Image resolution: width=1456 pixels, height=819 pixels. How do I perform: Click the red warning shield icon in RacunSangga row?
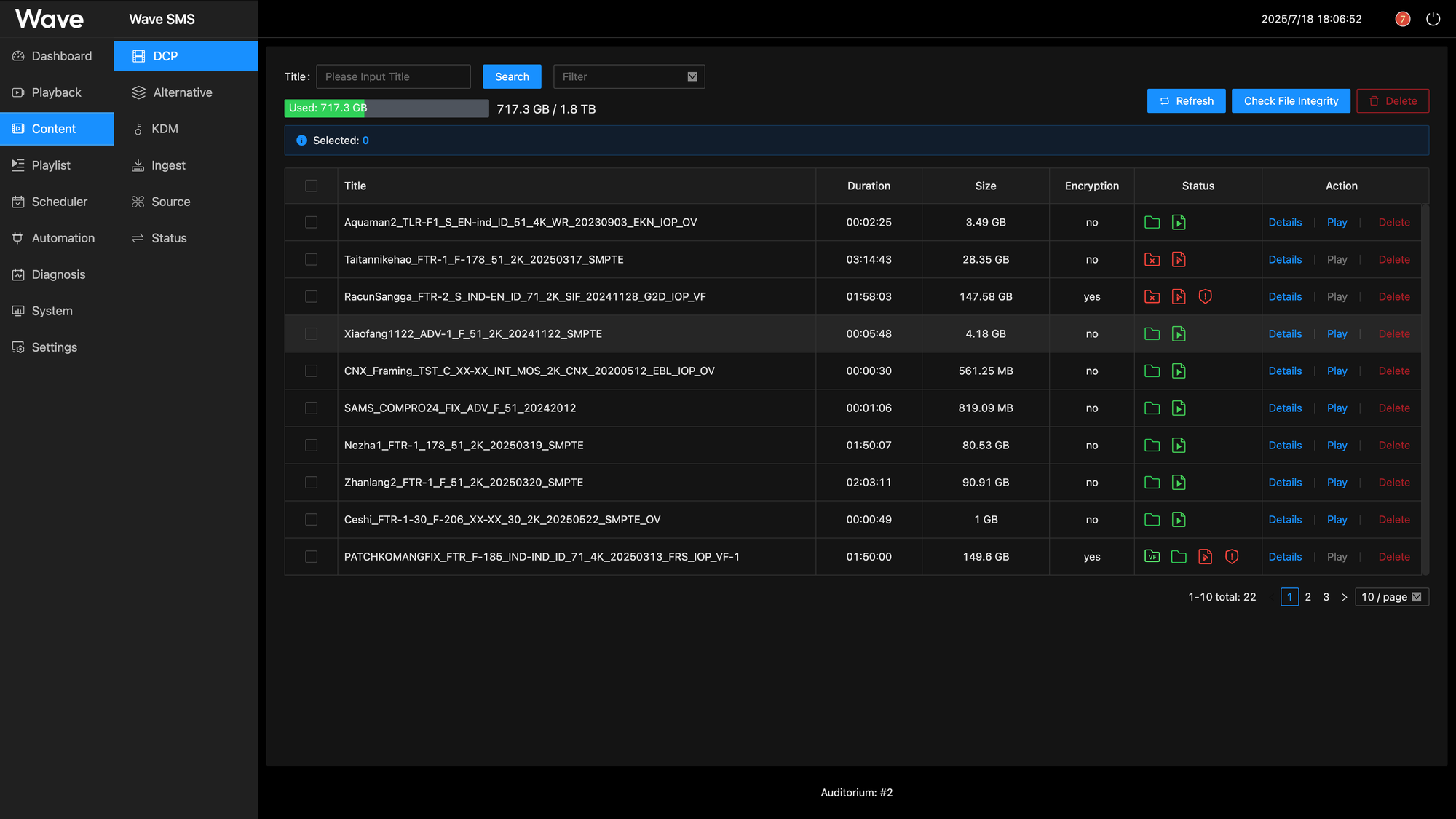(1206, 296)
